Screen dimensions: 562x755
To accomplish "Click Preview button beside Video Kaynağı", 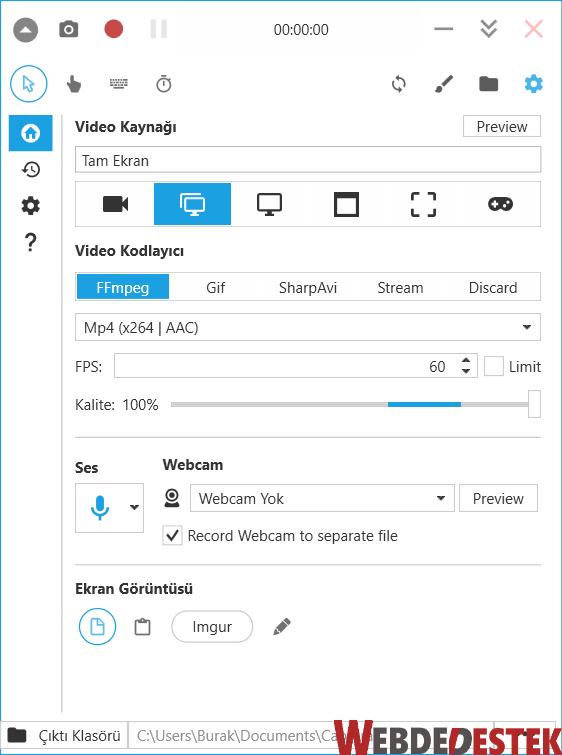I will point(502,127).
